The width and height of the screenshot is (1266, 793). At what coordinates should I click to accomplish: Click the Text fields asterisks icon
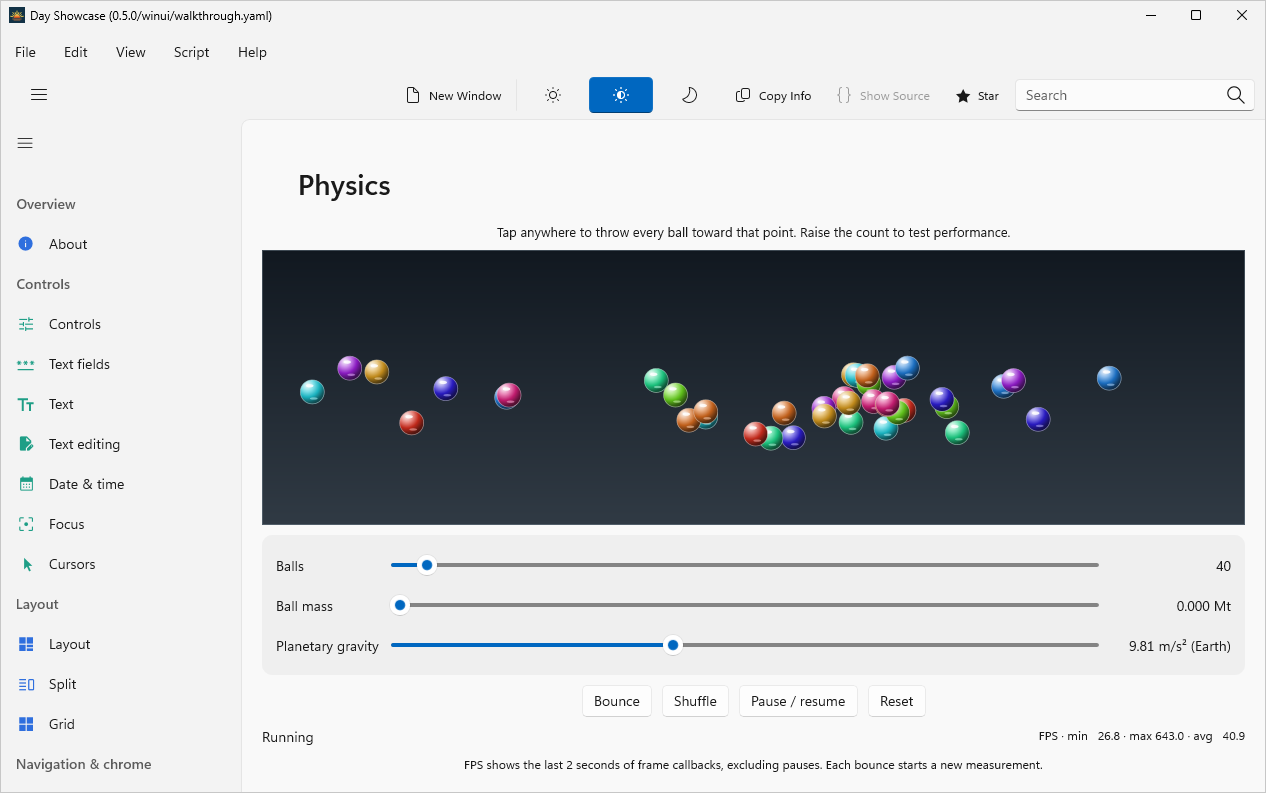(26, 364)
